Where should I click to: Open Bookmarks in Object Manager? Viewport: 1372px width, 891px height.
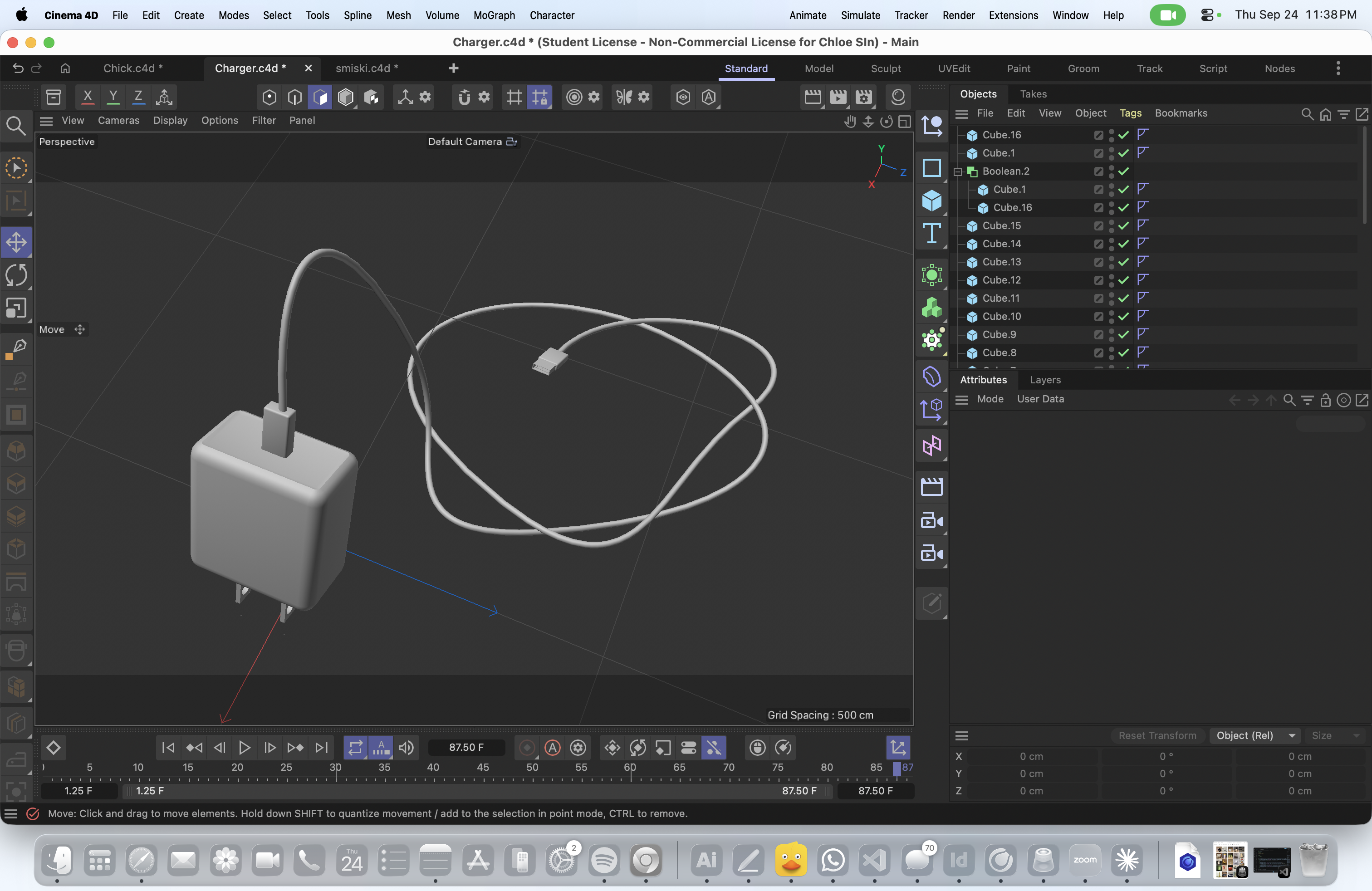tap(1181, 113)
